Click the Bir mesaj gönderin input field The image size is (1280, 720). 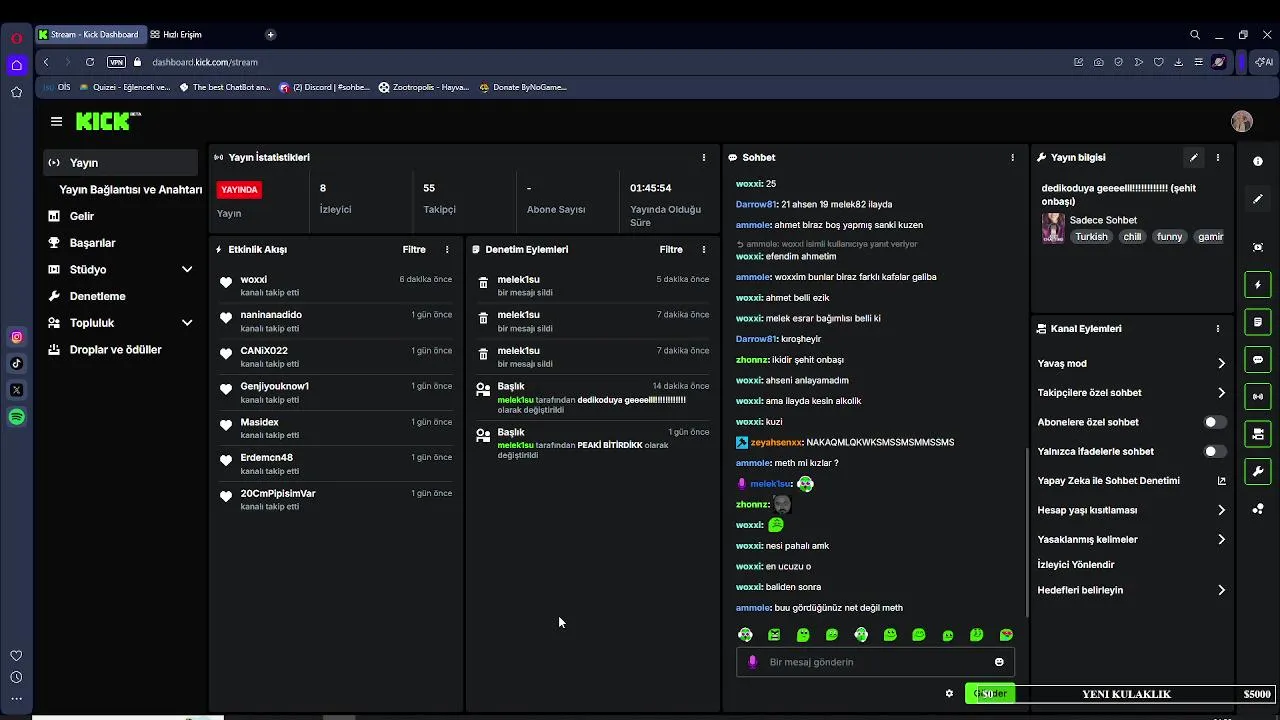coord(875,662)
